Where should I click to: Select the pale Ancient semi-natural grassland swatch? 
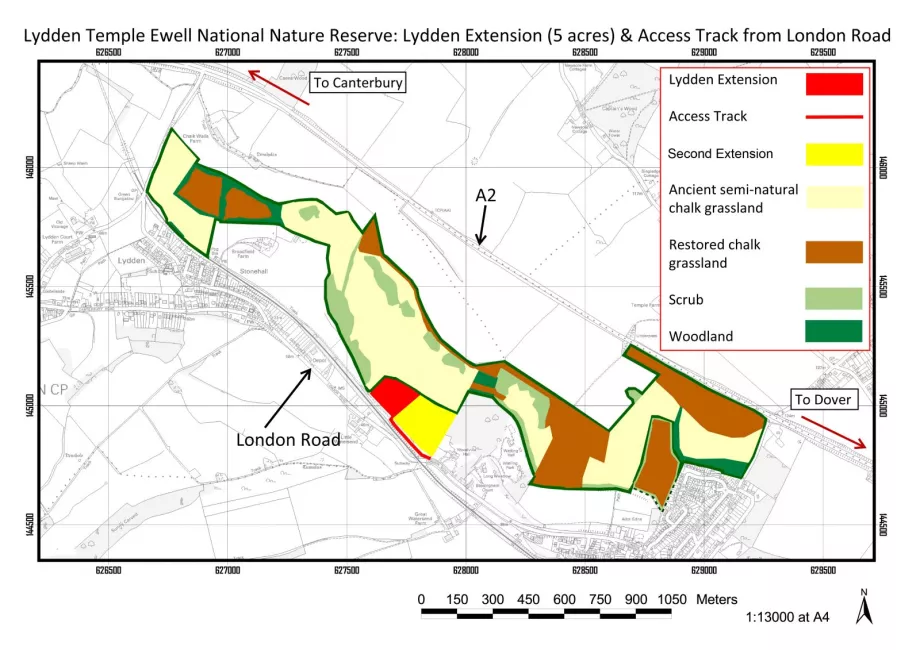click(833, 196)
